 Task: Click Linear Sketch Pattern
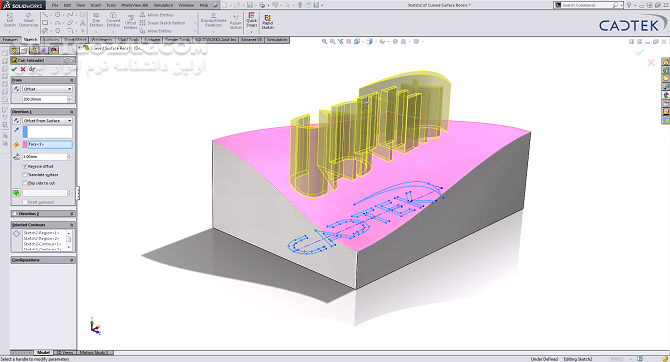click(162, 23)
